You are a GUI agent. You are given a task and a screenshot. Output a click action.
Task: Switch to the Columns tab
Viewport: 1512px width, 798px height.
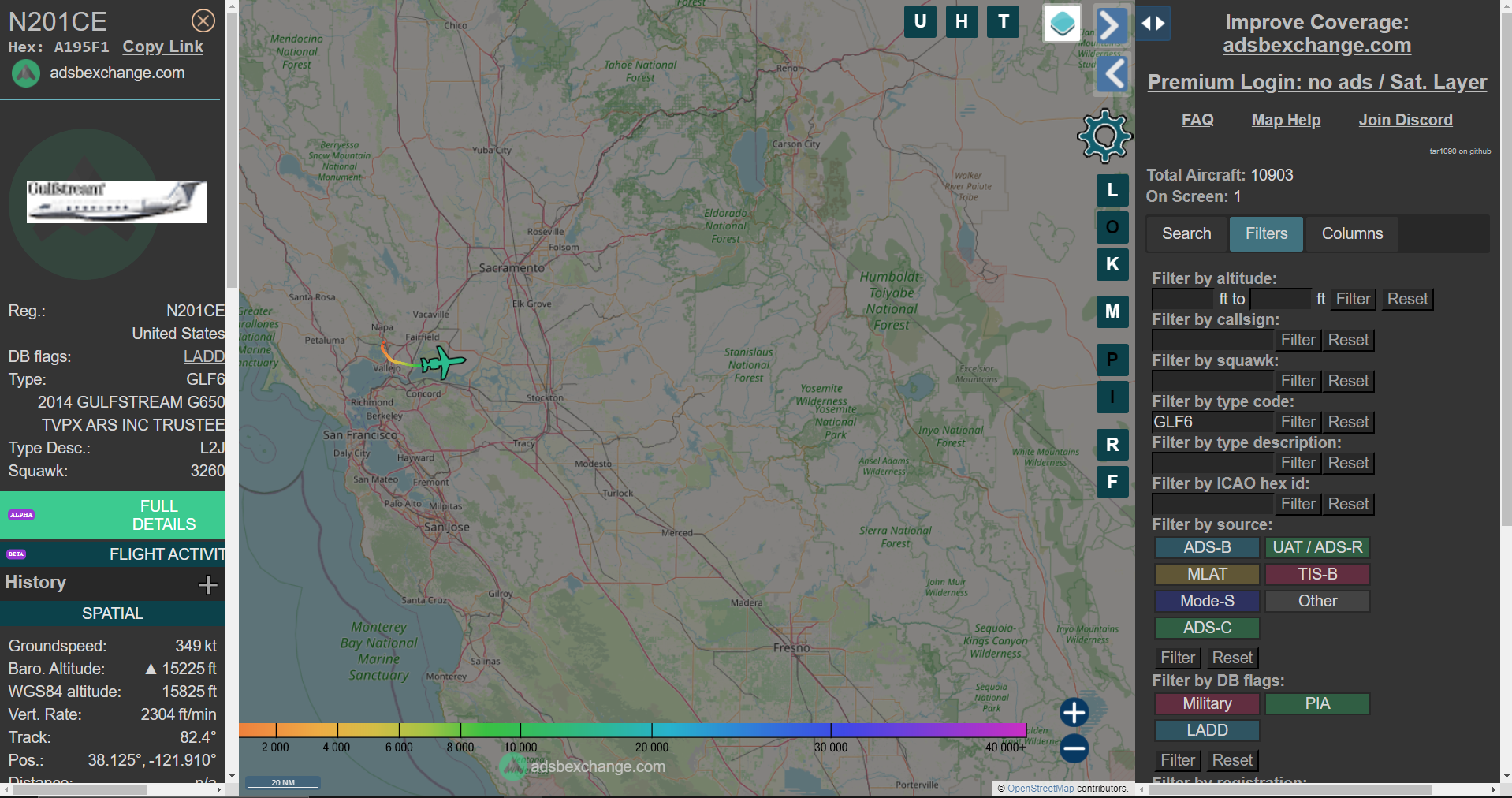click(1352, 233)
